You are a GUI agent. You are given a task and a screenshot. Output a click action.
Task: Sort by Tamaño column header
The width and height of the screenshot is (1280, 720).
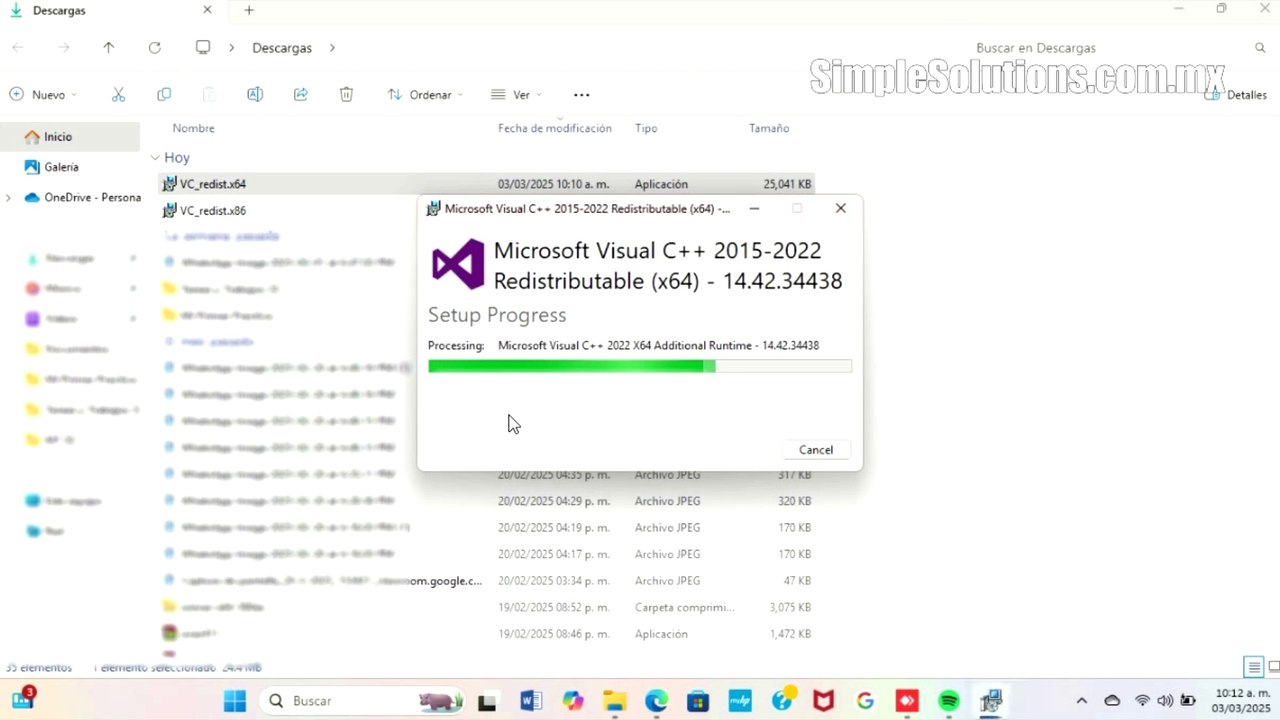(x=769, y=128)
